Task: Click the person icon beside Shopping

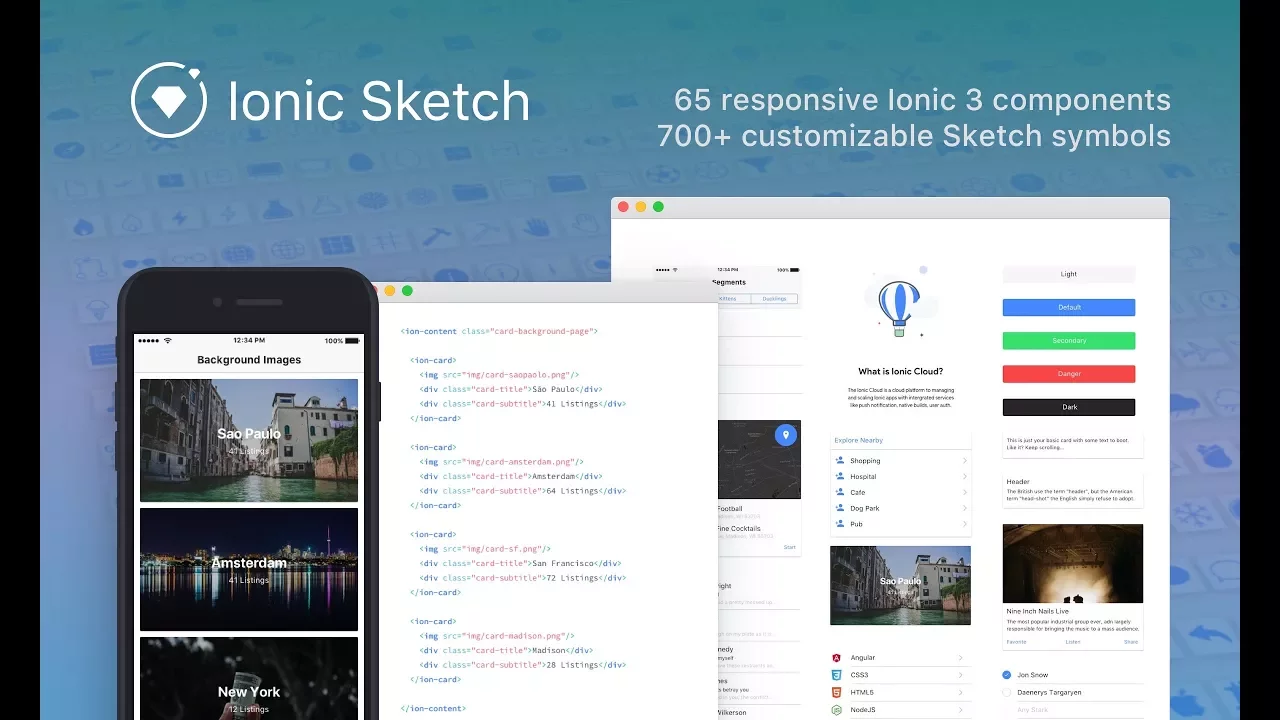Action: coord(840,461)
